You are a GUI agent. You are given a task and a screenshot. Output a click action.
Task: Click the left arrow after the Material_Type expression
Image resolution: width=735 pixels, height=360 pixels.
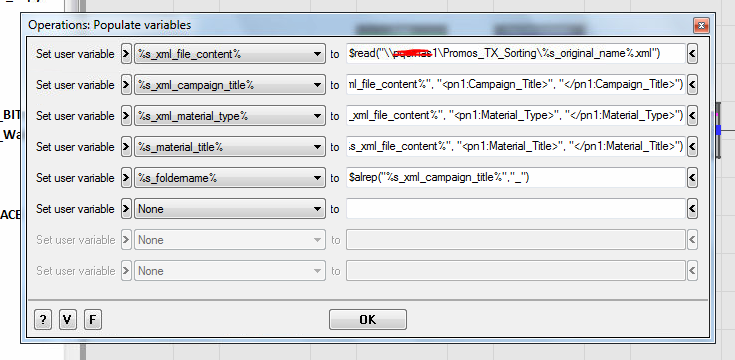pos(692,116)
